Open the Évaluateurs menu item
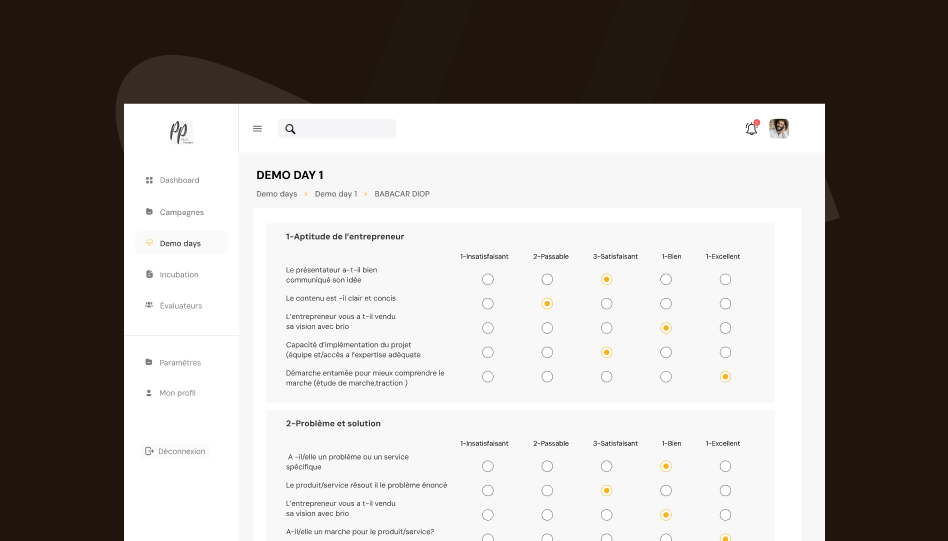The width and height of the screenshot is (948, 541). click(181, 306)
